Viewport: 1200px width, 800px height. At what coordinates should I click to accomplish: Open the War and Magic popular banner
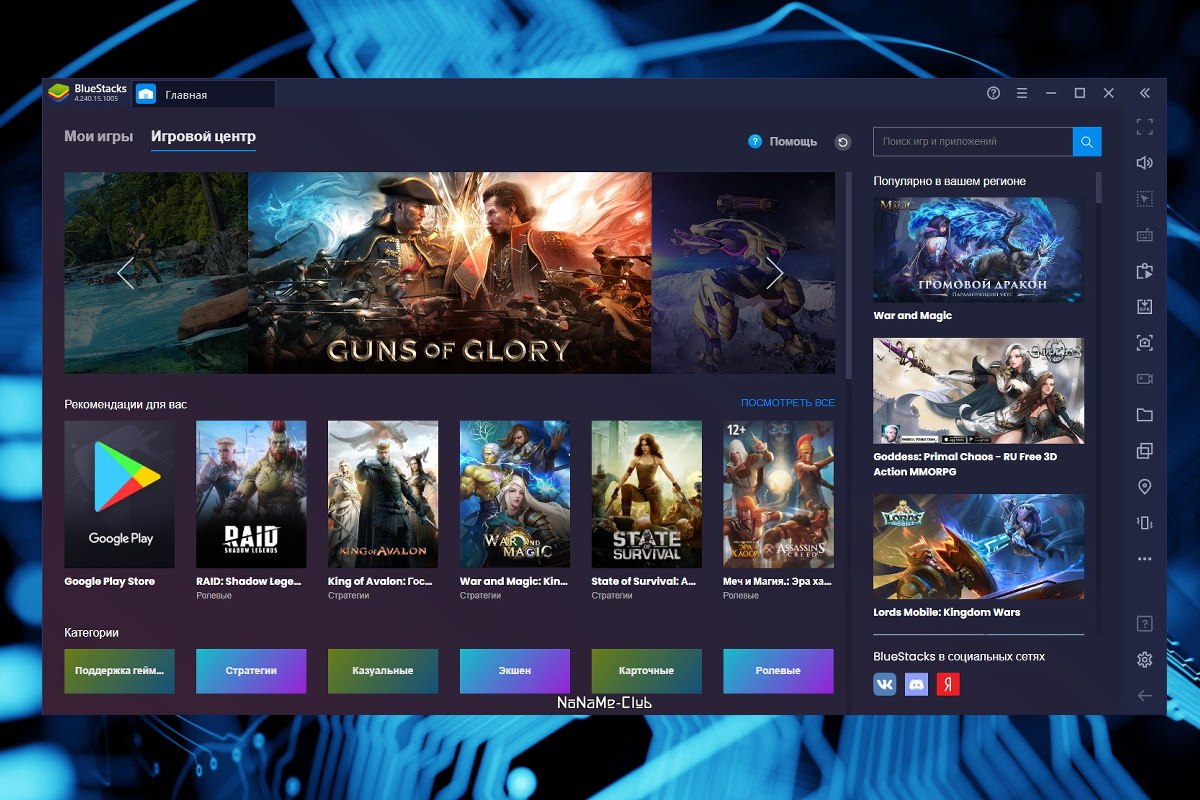[978, 249]
